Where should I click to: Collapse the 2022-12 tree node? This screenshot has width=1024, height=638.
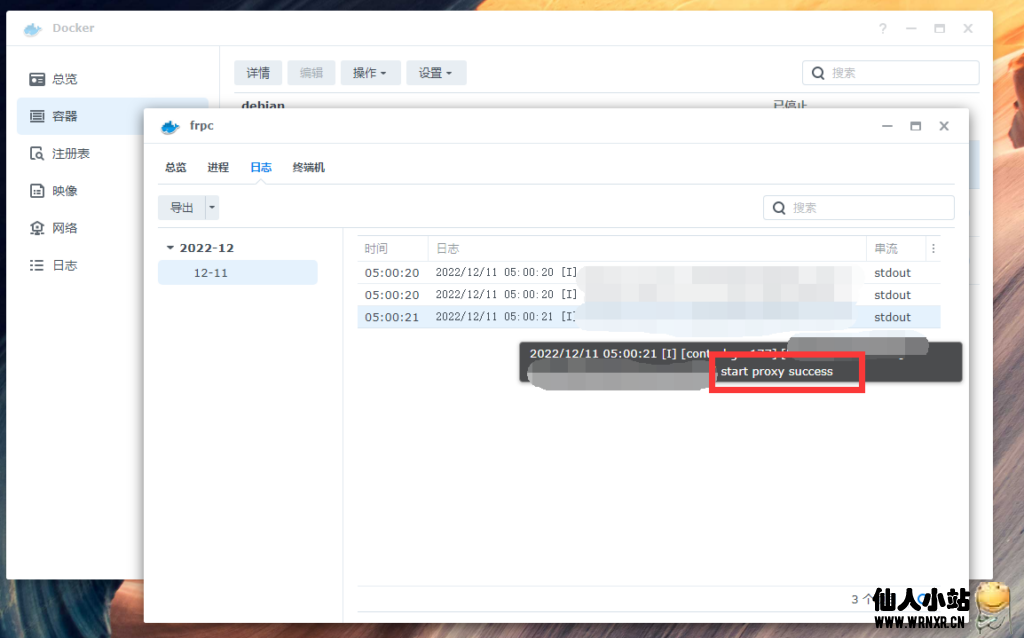pos(170,248)
